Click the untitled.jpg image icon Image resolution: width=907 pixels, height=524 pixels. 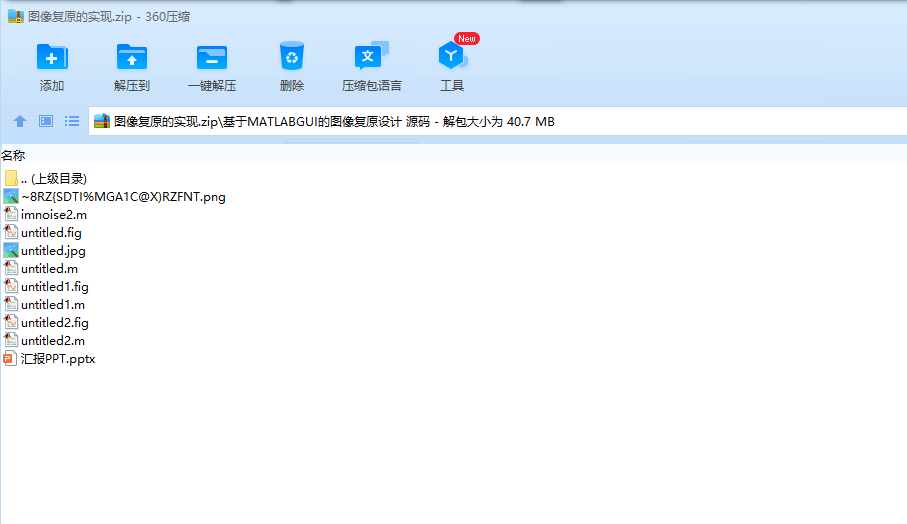pos(10,250)
